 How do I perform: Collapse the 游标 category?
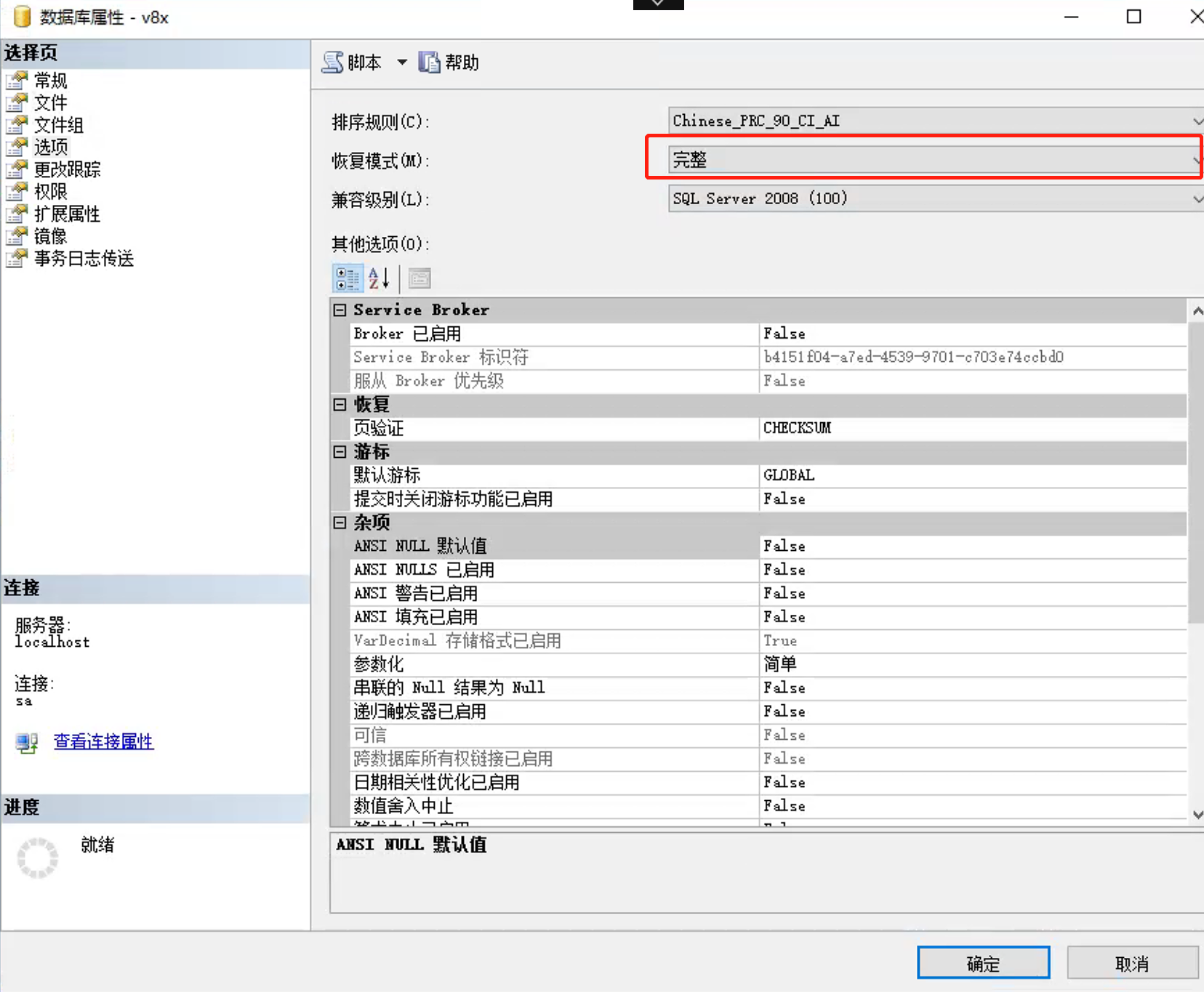tap(340, 452)
